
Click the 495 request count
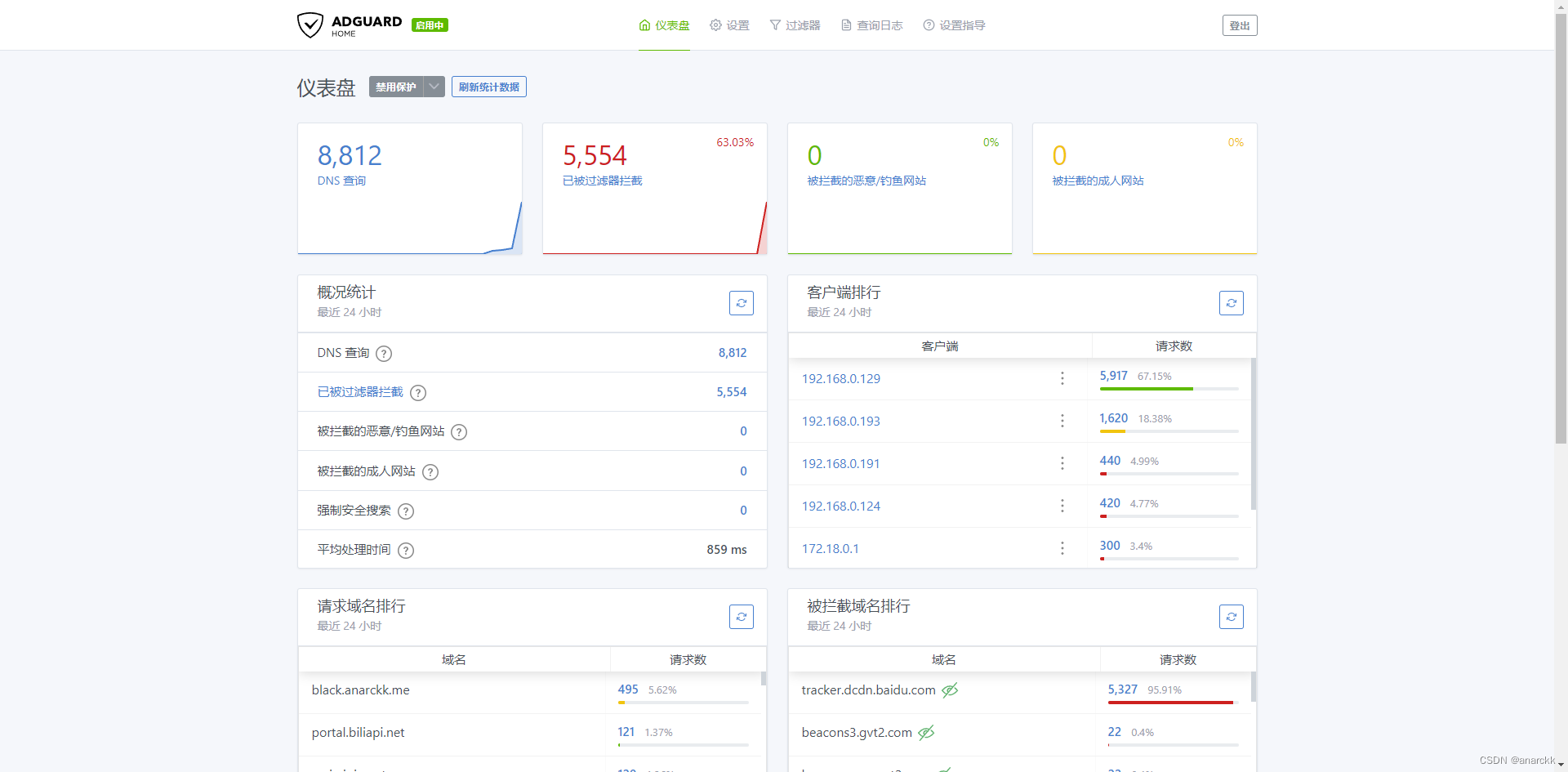pyautogui.click(x=628, y=689)
